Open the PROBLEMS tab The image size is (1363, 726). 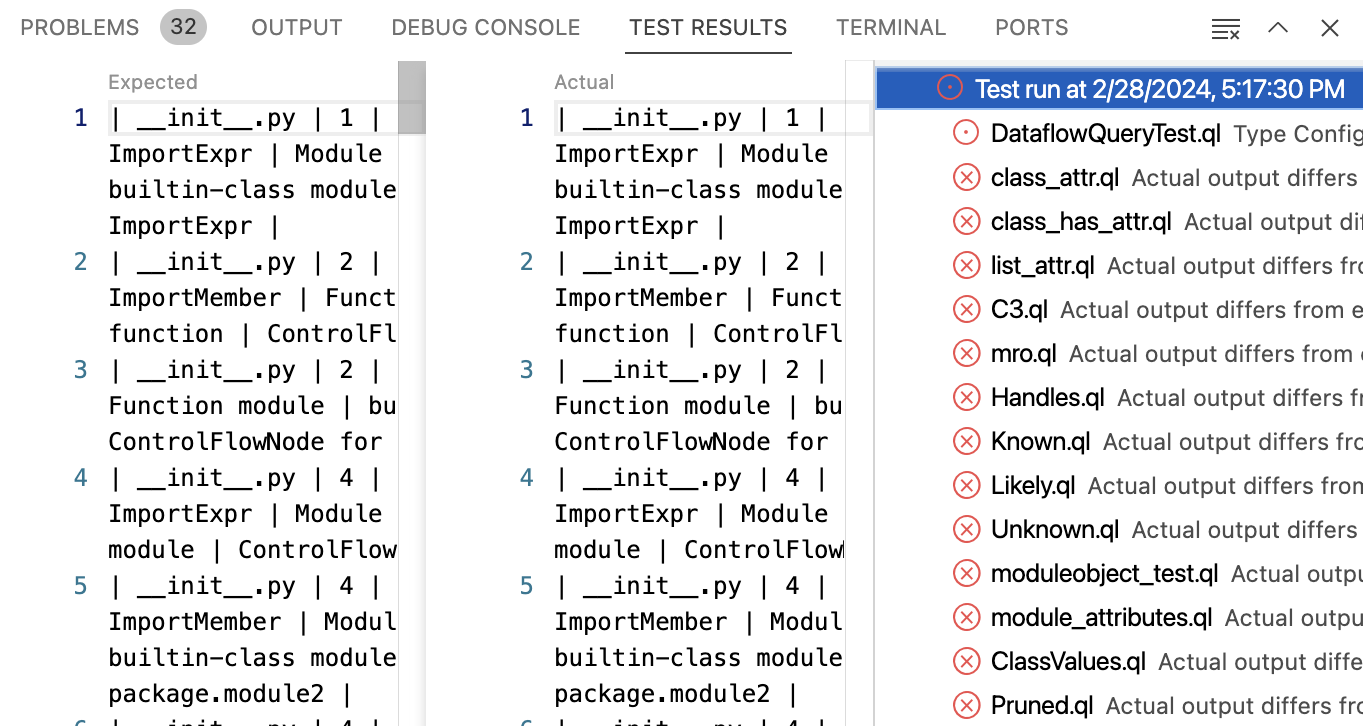point(79,27)
